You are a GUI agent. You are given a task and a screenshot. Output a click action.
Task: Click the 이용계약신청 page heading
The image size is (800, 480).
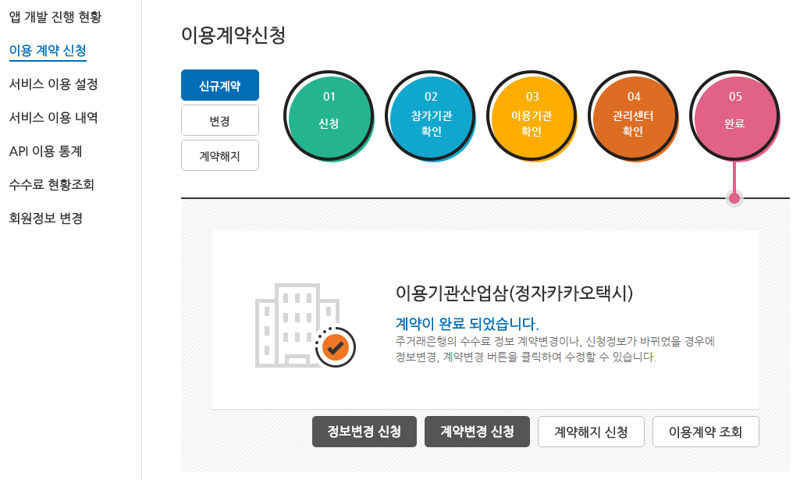pyautogui.click(x=233, y=35)
